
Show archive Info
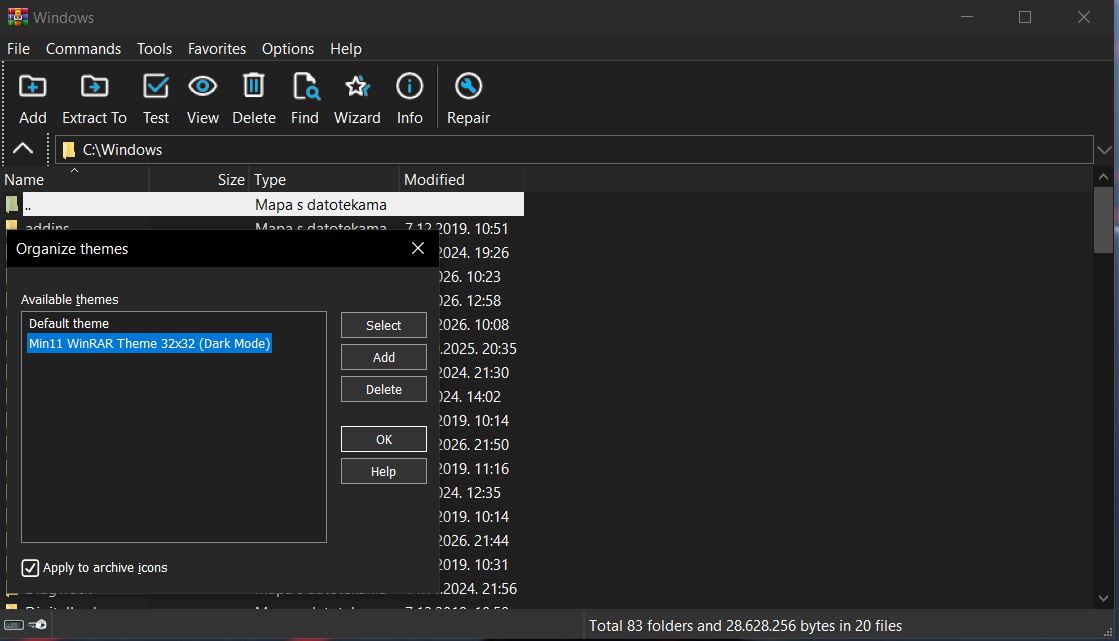click(x=410, y=86)
